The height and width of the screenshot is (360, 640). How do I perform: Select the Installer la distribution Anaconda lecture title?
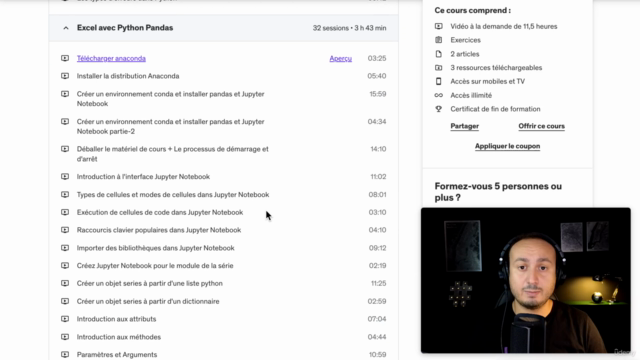128,76
